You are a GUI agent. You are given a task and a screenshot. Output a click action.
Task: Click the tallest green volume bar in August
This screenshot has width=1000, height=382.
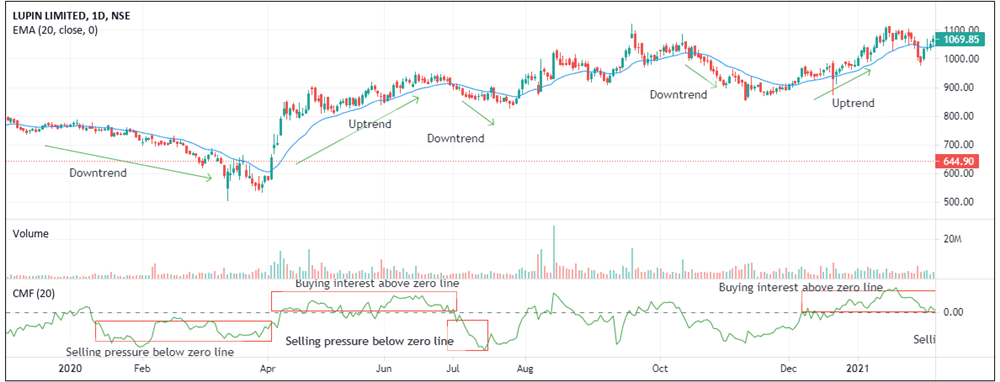click(554, 252)
